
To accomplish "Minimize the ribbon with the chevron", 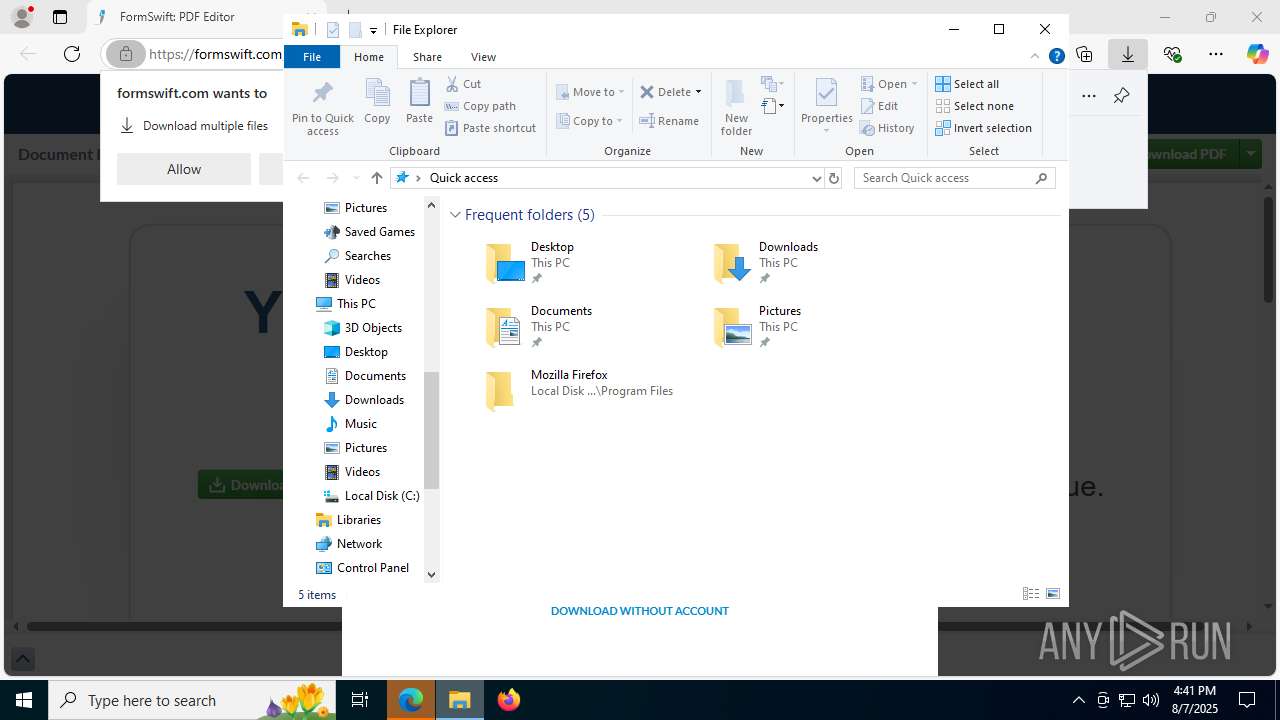I will click(x=1035, y=57).
